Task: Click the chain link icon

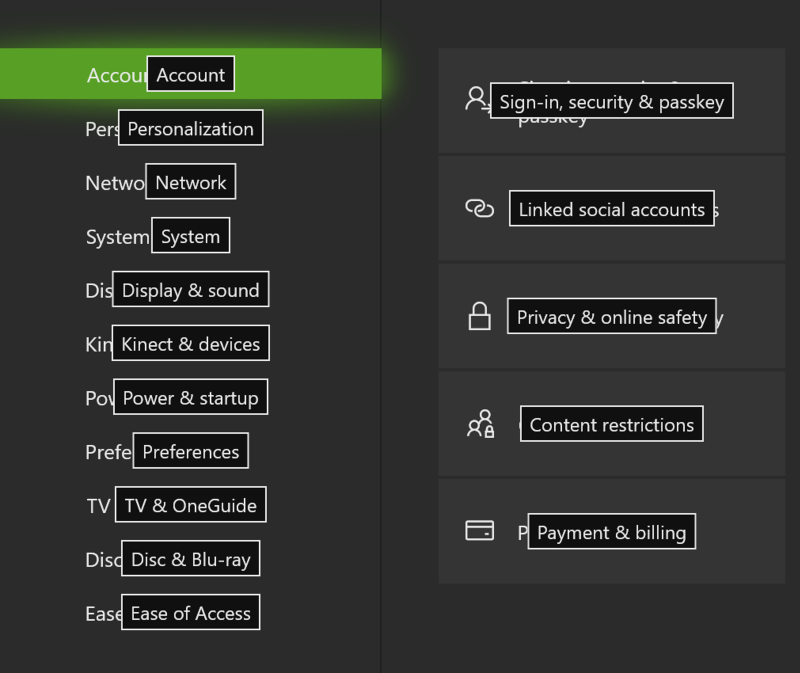Action: [480, 208]
